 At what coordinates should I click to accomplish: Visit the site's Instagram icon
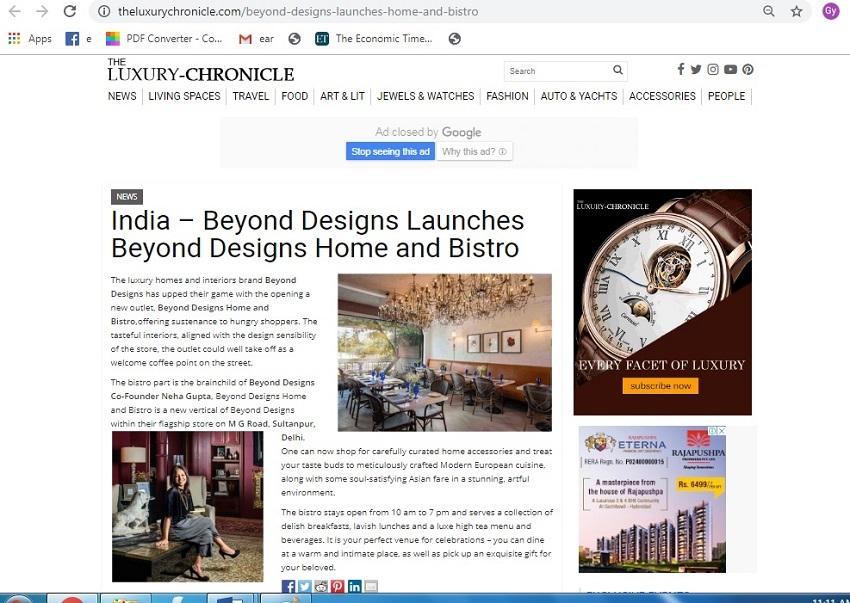[x=713, y=69]
